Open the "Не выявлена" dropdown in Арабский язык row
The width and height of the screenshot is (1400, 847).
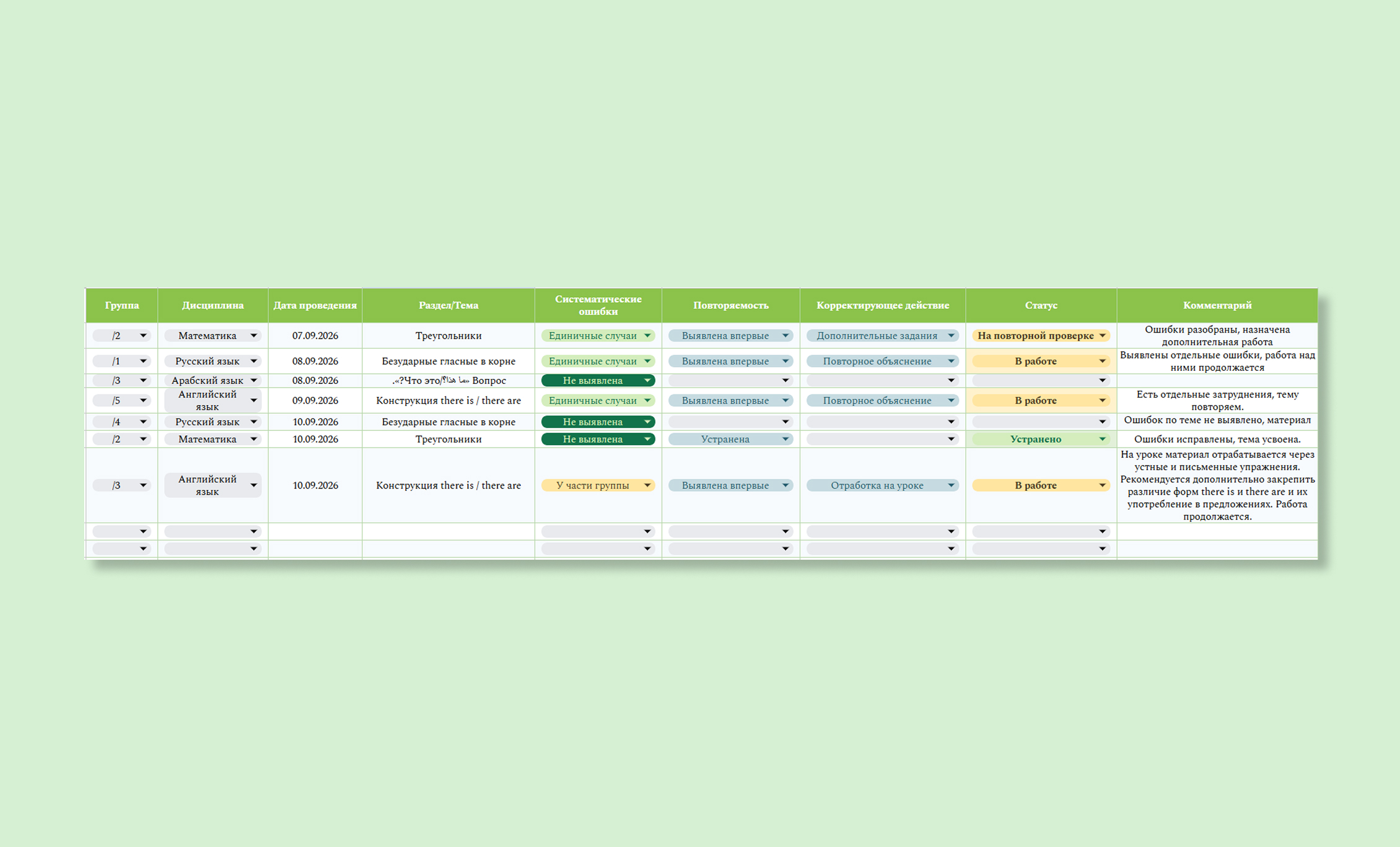598,380
